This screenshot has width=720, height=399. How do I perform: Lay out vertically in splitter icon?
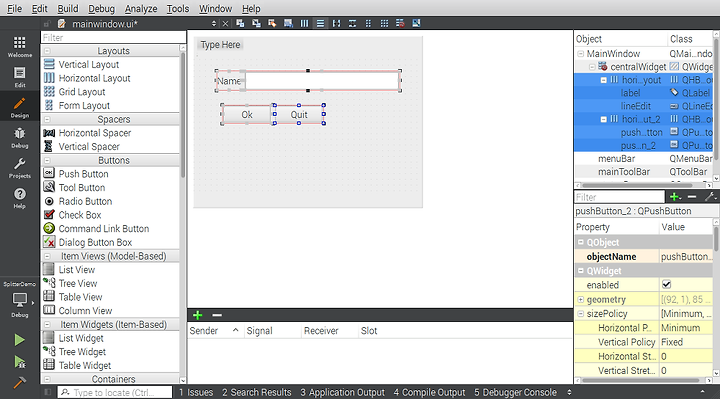click(353, 23)
